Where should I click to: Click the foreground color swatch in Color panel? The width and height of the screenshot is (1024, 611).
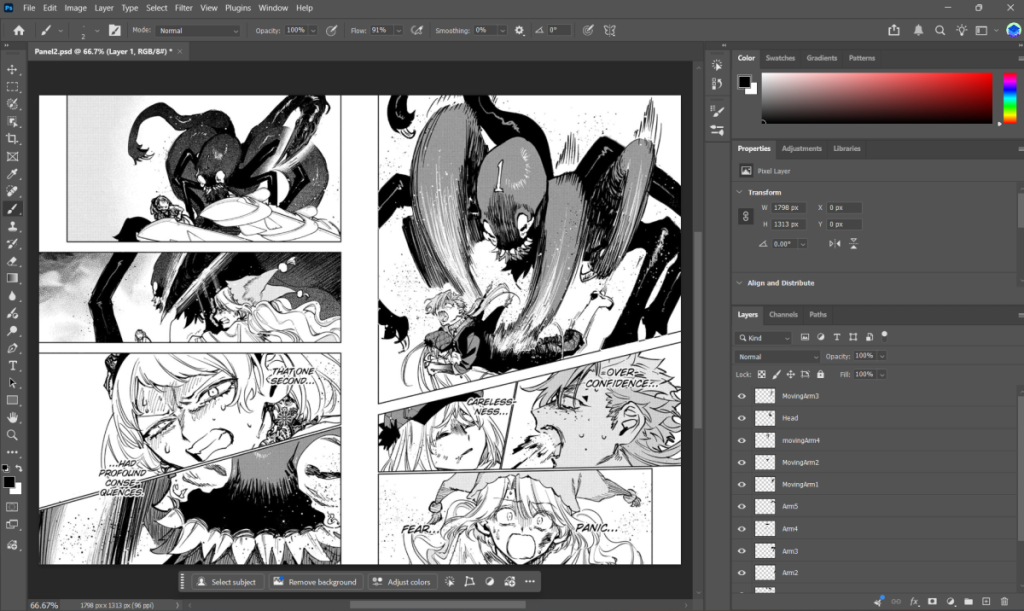click(744, 82)
